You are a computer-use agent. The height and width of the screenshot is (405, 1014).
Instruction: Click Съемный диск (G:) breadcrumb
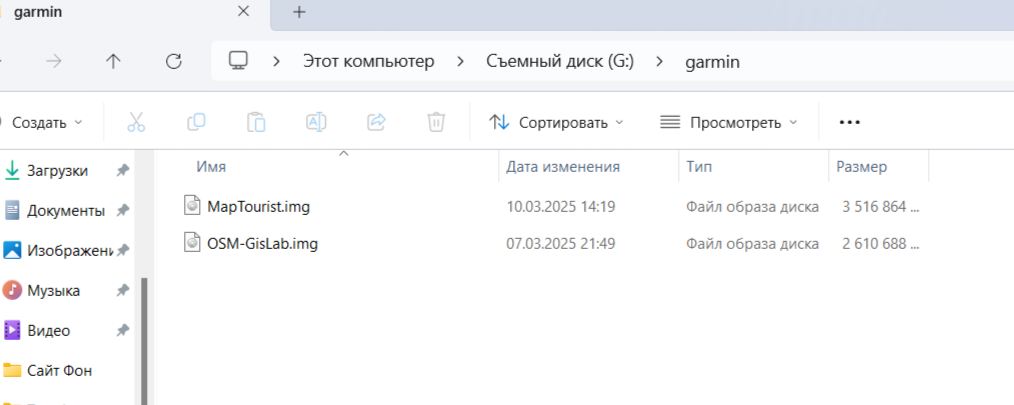tap(560, 62)
